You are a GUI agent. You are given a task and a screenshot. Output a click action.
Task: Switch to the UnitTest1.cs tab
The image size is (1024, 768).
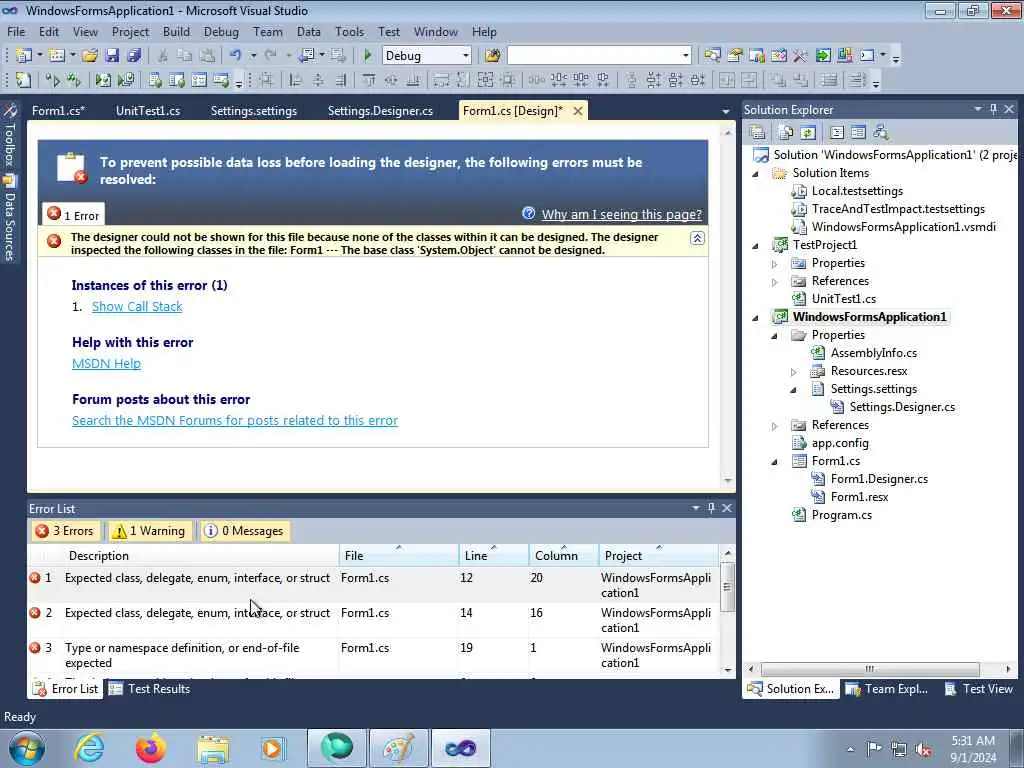tap(148, 111)
